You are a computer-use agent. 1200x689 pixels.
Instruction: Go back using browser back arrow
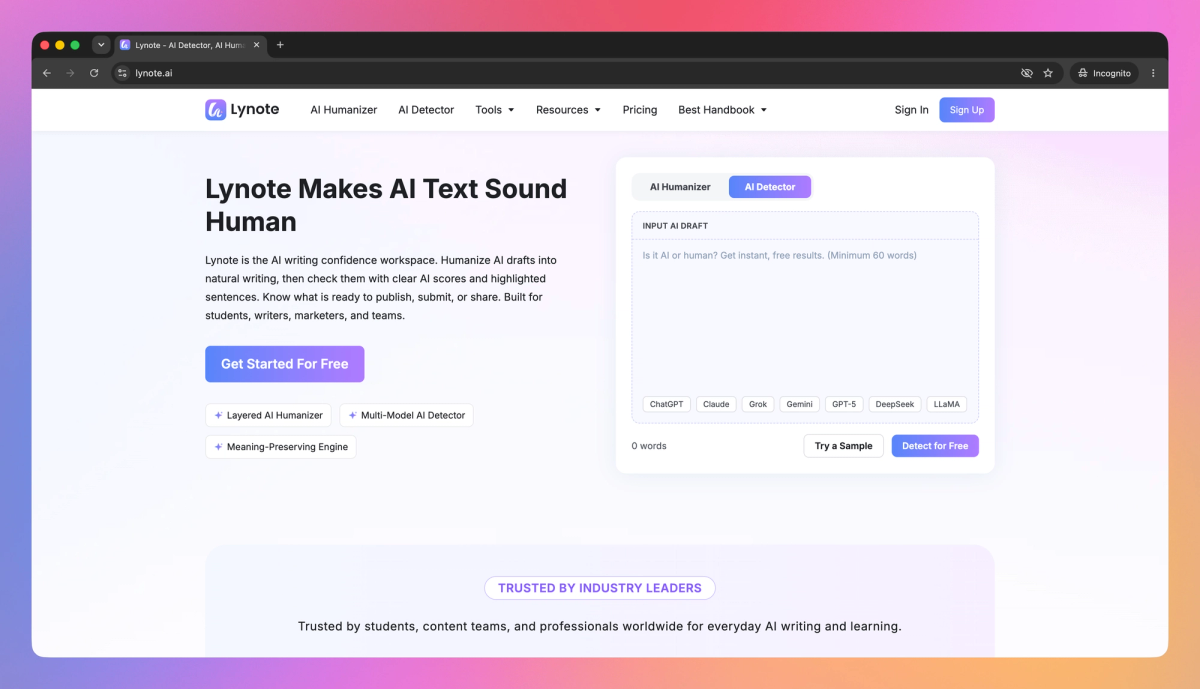click(x=47, y=73)
